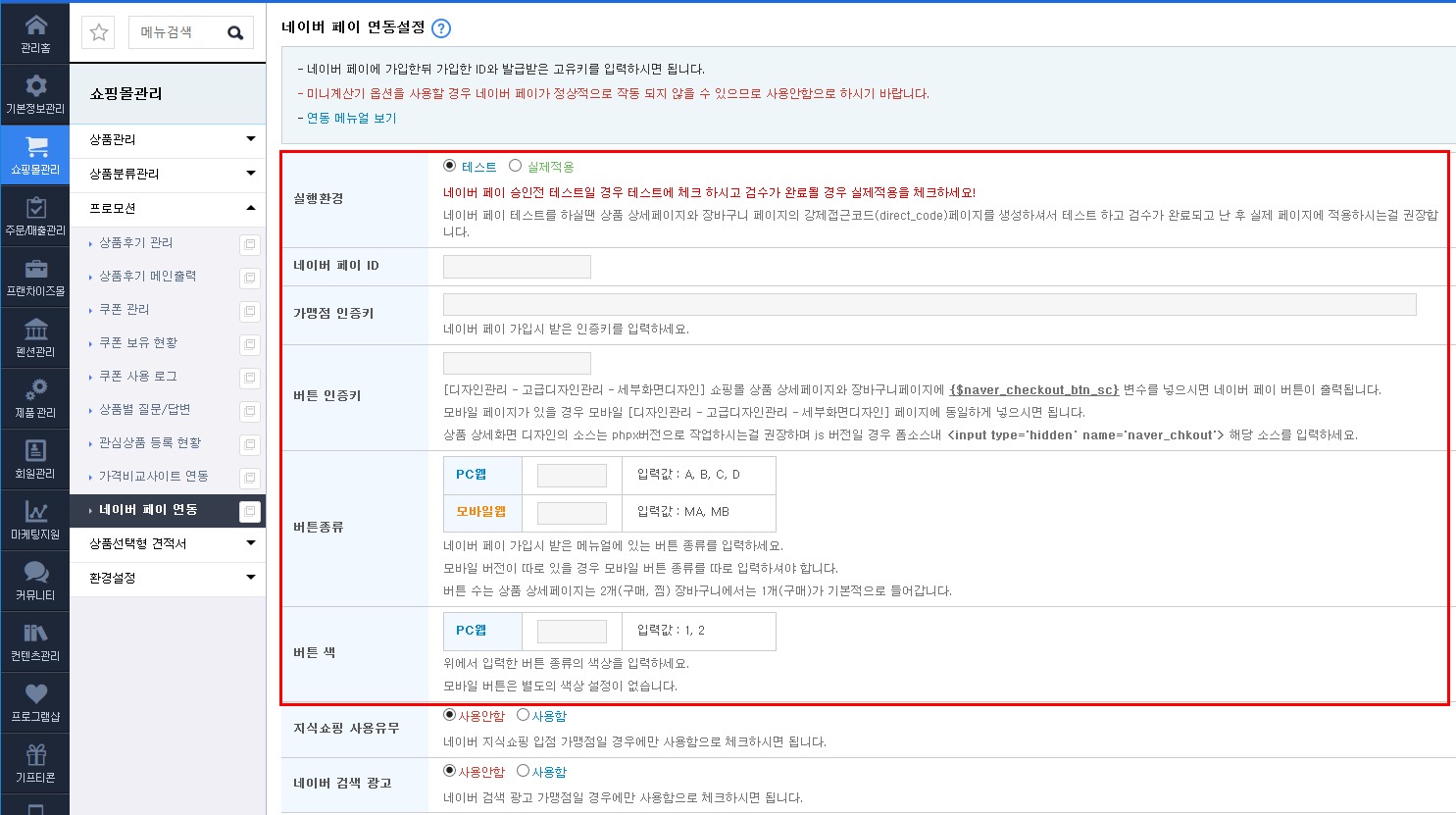Open 기프티콘 gift icon
This screenshot has width=1456, height=815.
coord(35,755)
